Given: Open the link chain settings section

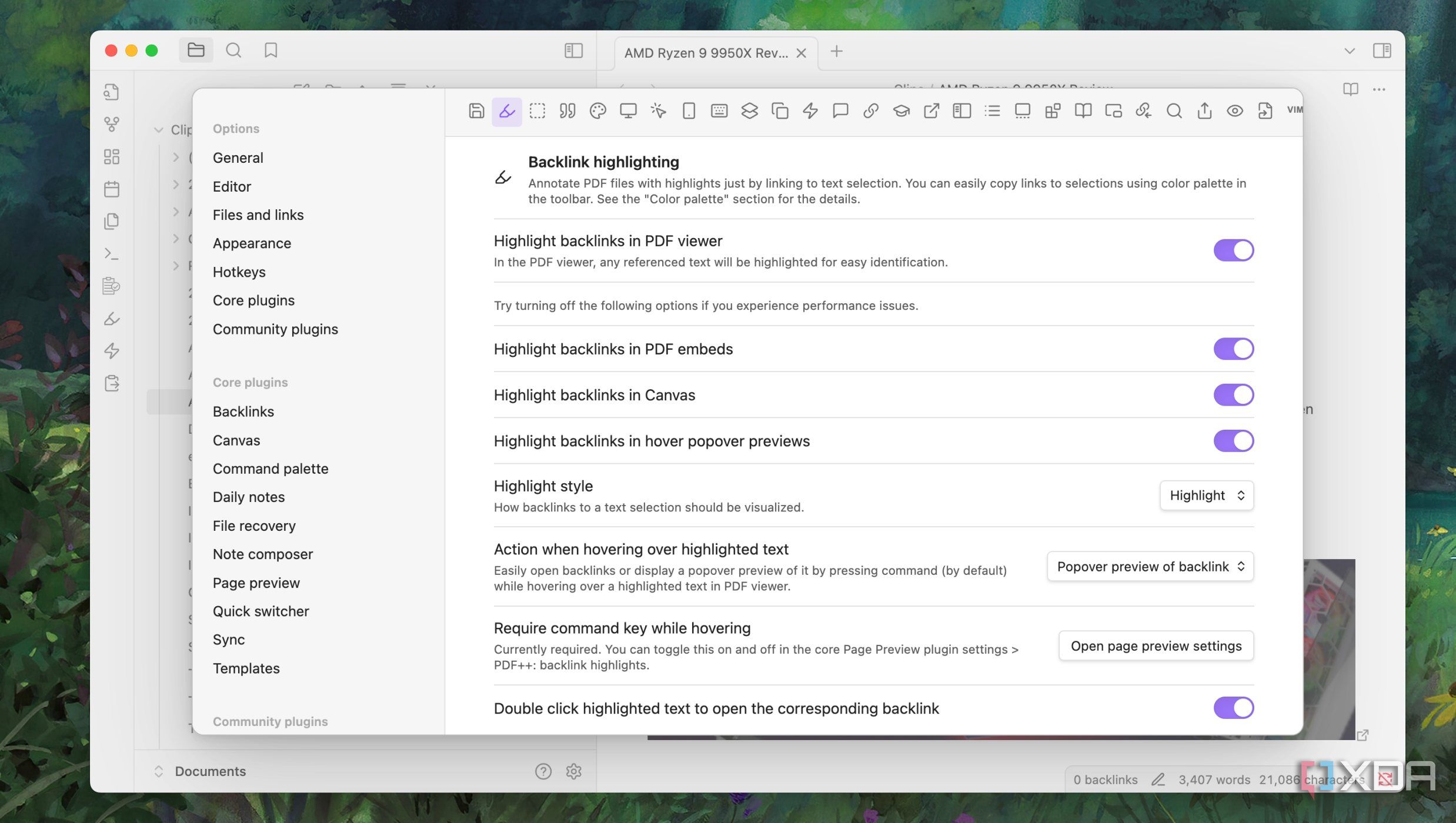Looking at the screenshot, I should 871,111.
